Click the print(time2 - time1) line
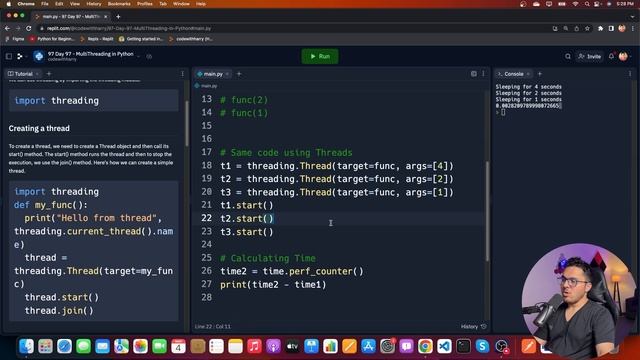This screenshot has width=640, height=360. 273,284
